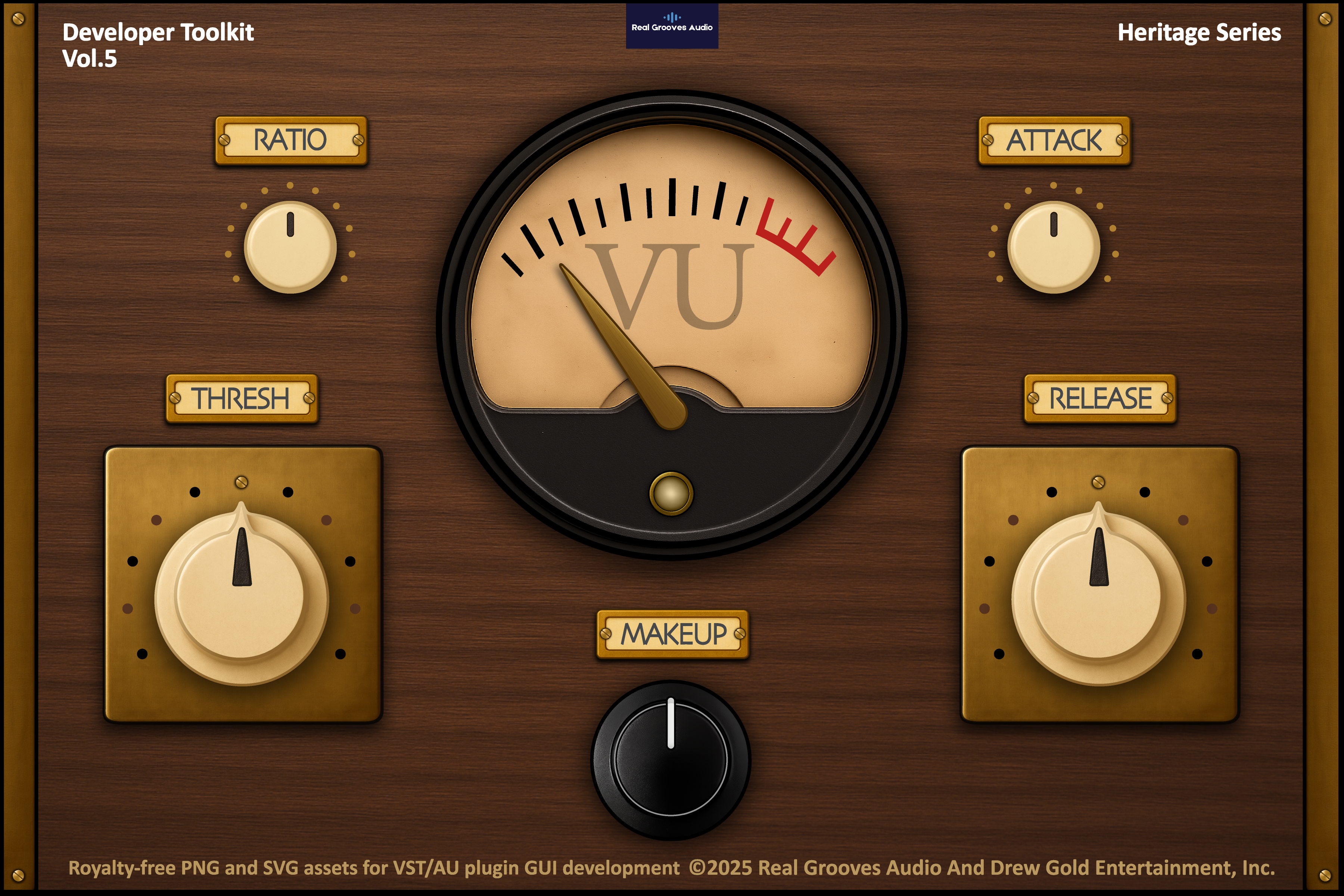This screenshot has width=1344, height=896.
Task: Click the brass button below the VU meter
Action: tap(671, 494)
